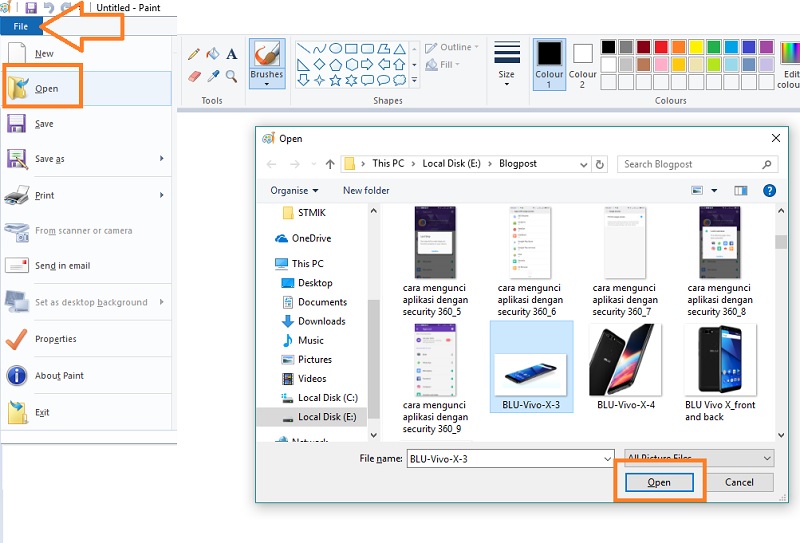Pick the red colour swatch

[661, 47]
